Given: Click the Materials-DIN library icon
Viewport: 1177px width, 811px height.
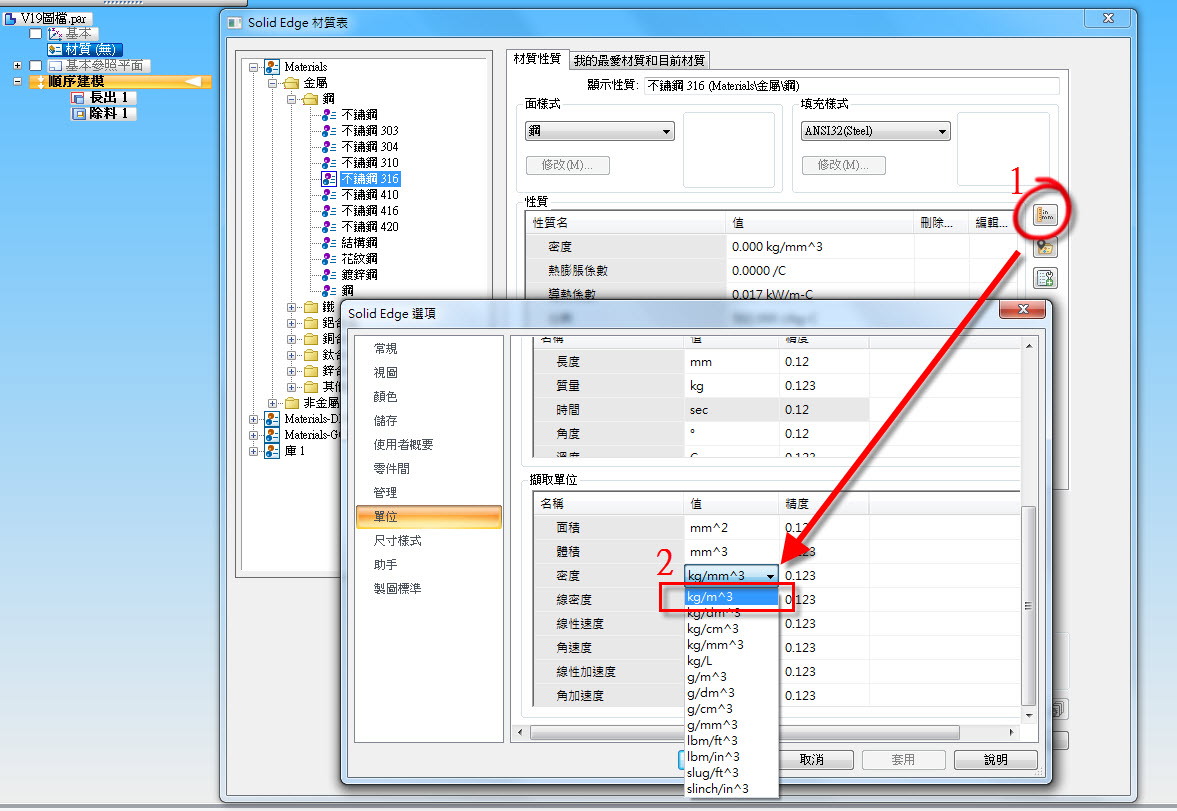Looking at the screenshot, I should (272, 419).
